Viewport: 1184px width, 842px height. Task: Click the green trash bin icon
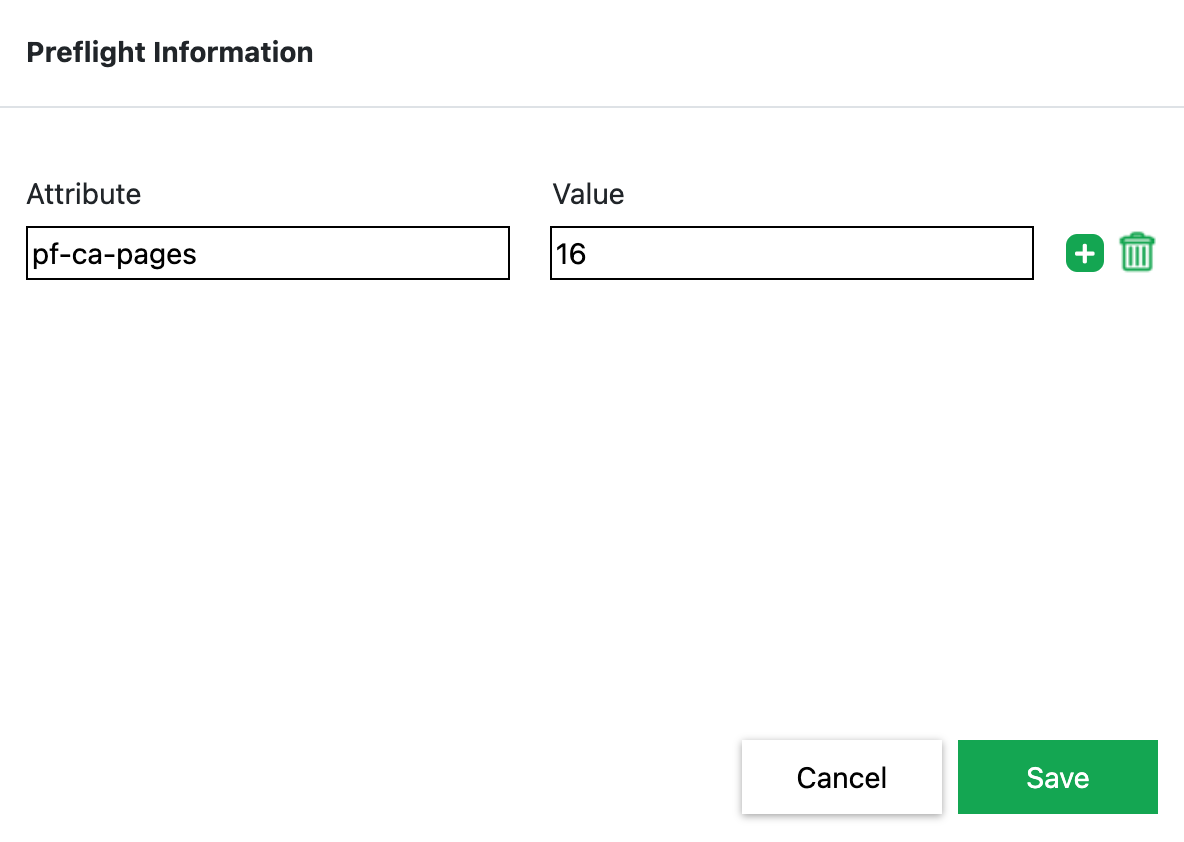pos(1137,253)
